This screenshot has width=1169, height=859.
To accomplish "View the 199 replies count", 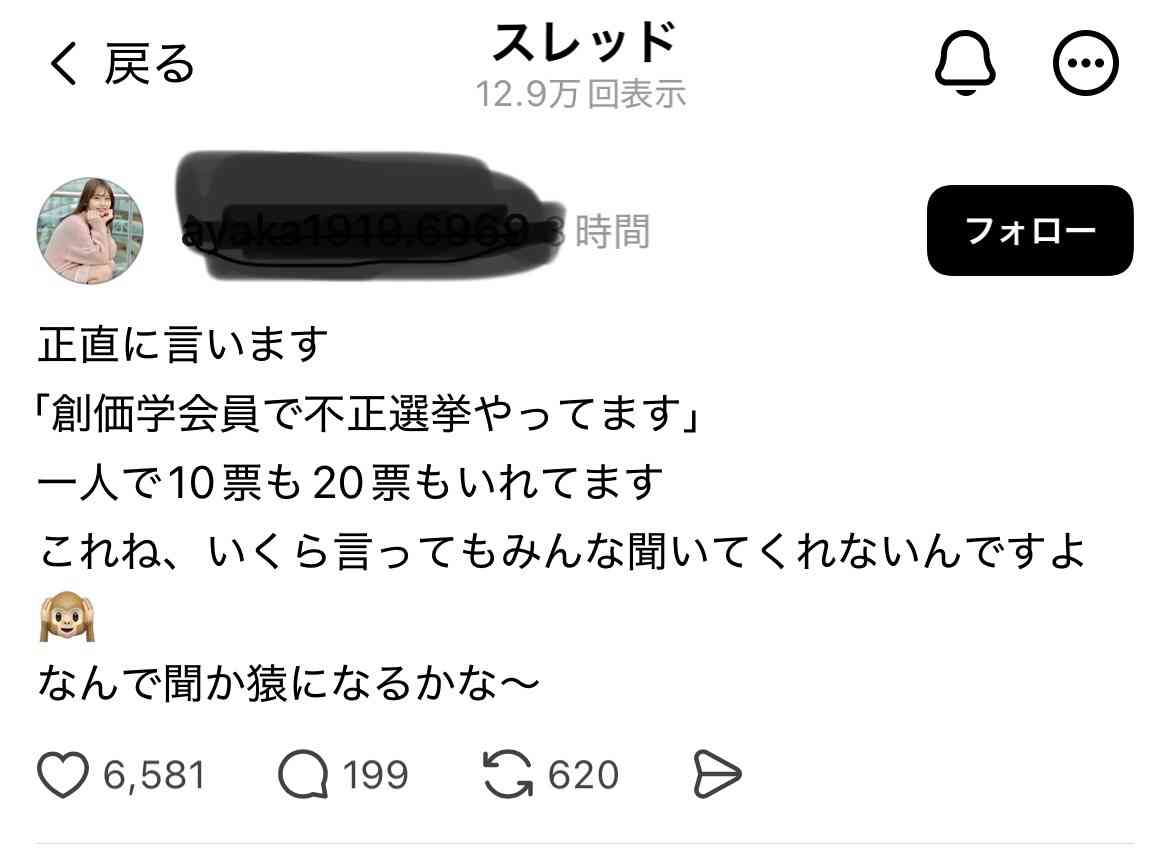I will (375, 775).
